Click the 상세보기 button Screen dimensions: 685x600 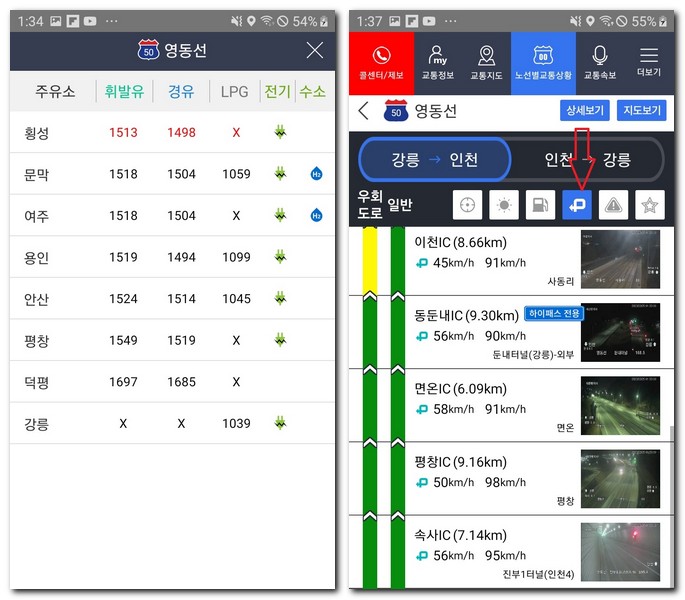pos(584,111)
